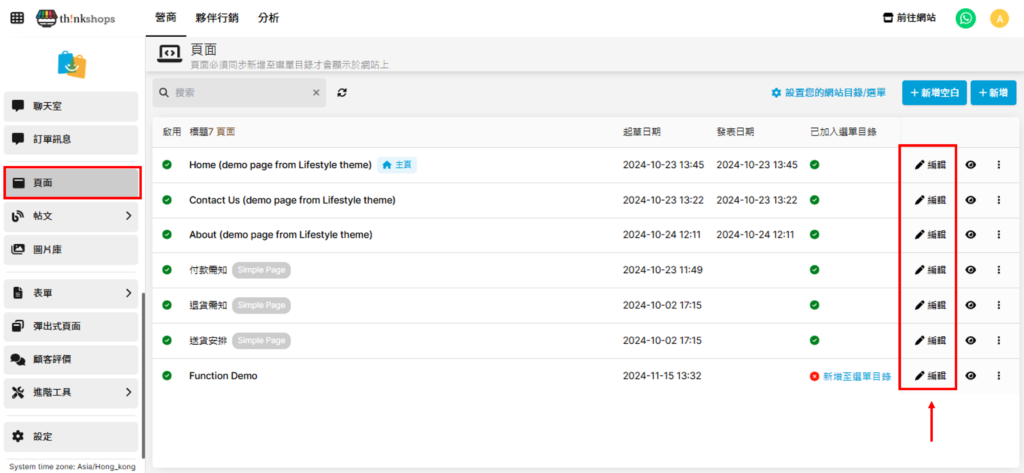Toggle preview eye for Home page row
Viewport: 1024px width, 473px height.
click(970, 165)
